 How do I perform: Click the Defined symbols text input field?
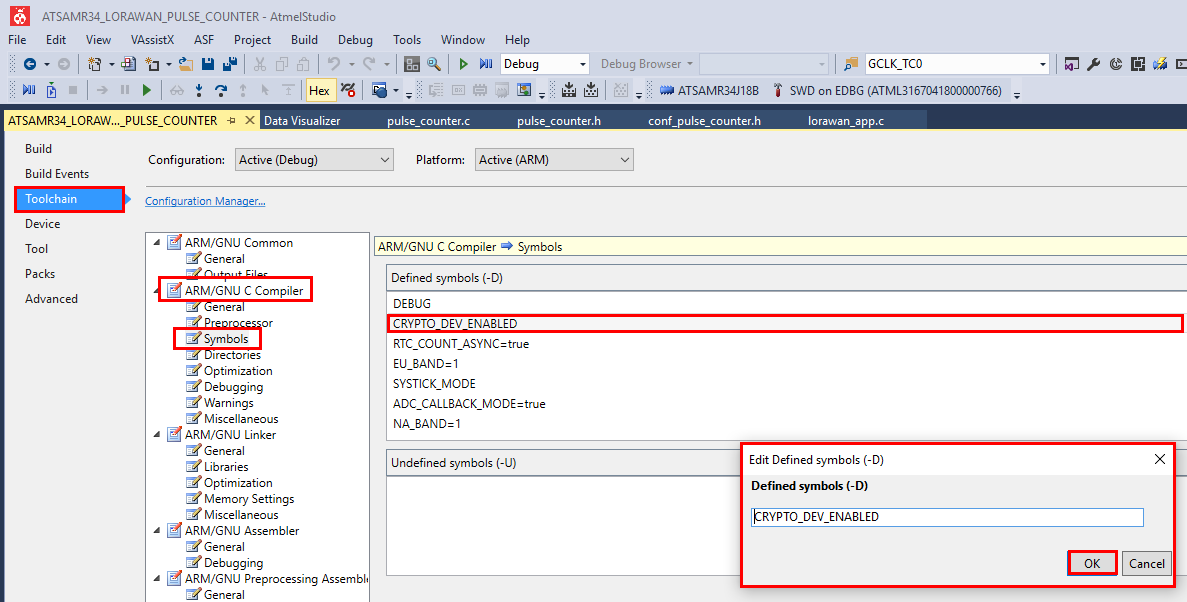tap(946, 517)
